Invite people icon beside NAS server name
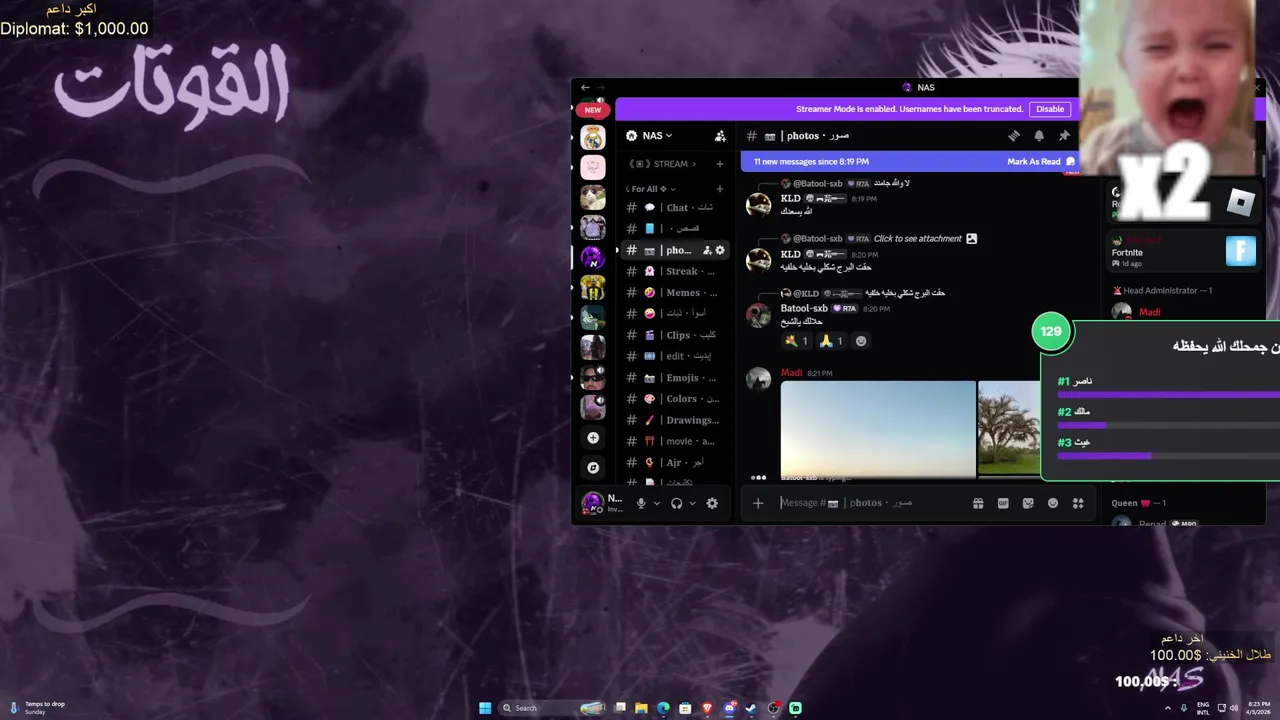Viewport: 1280px width, 720px height. (x=720, y=136)
